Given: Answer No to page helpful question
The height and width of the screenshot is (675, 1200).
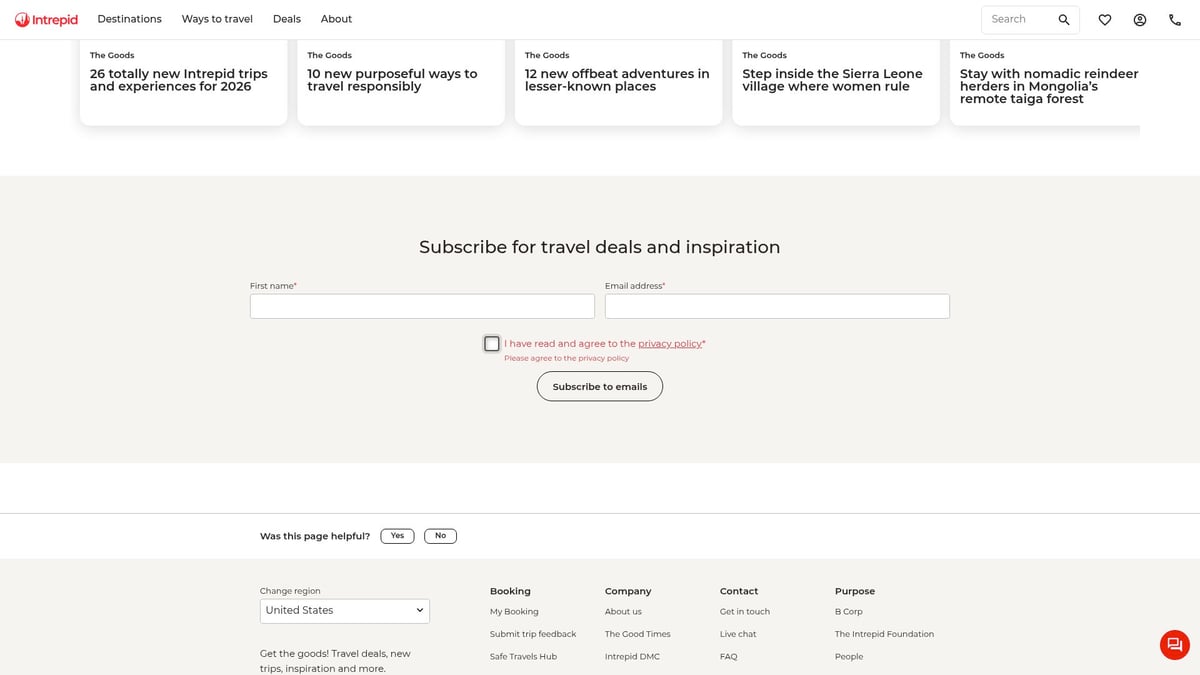Looking at the screenshot, I should point(440,536).
